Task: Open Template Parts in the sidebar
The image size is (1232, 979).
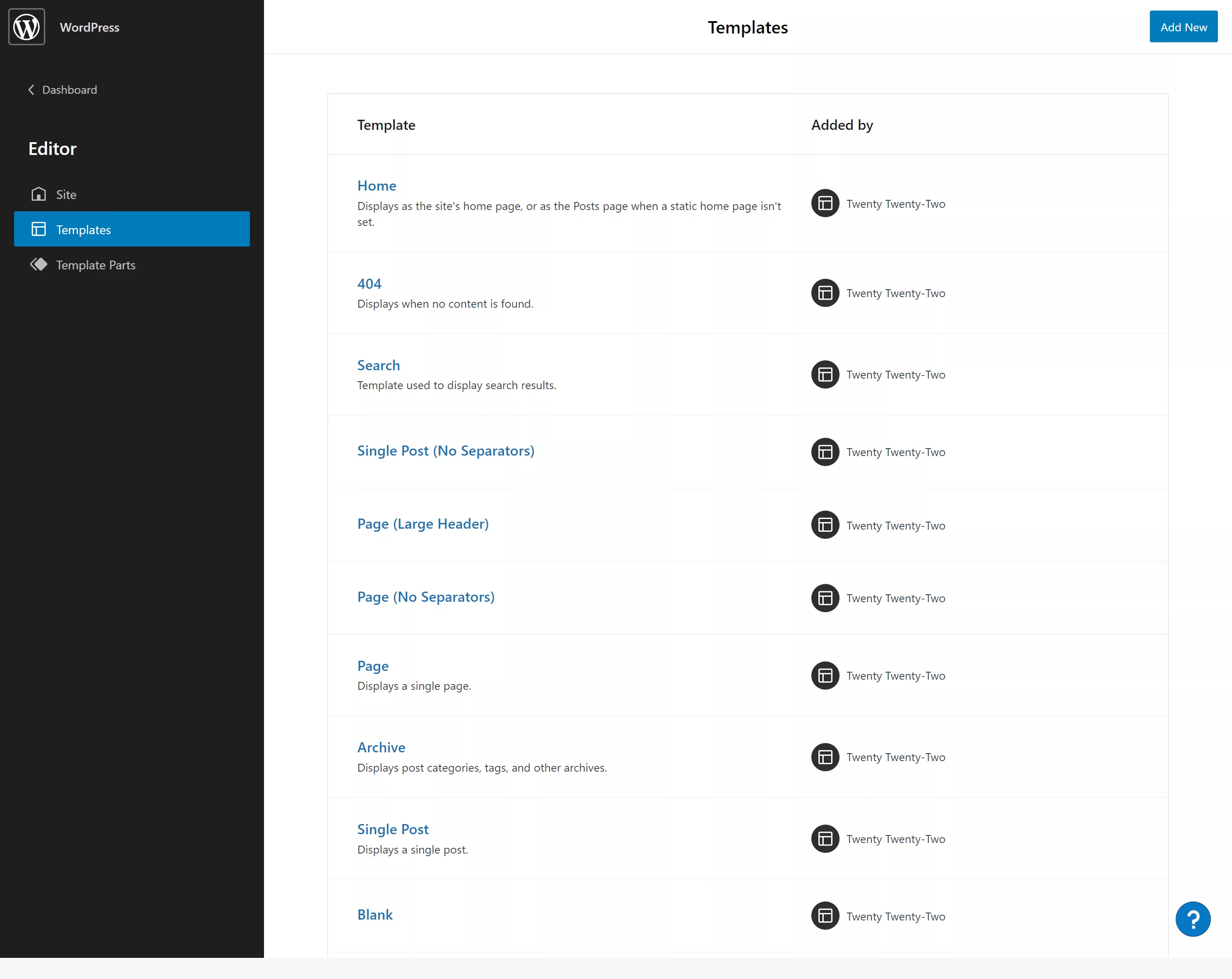Action: [132, 265]
